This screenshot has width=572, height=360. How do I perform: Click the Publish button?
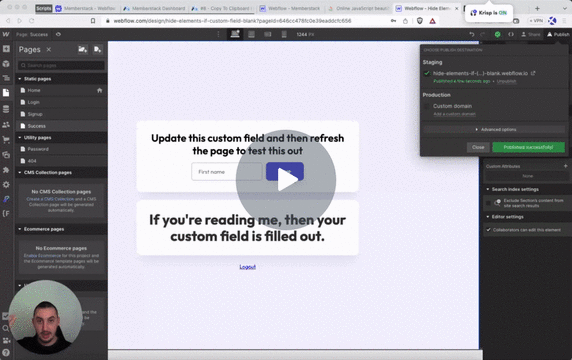(558, 34)
